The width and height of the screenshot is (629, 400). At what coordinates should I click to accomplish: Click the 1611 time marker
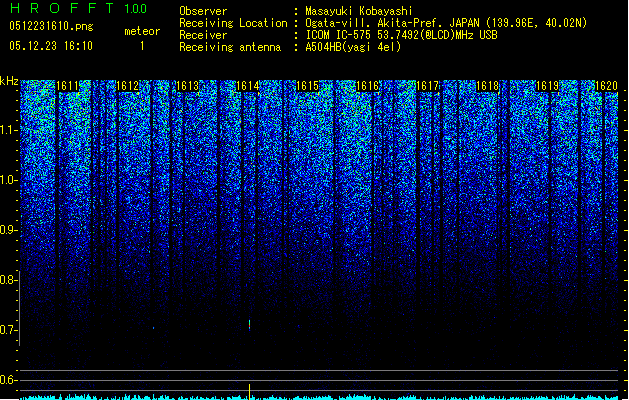click(x=67, y=86)
